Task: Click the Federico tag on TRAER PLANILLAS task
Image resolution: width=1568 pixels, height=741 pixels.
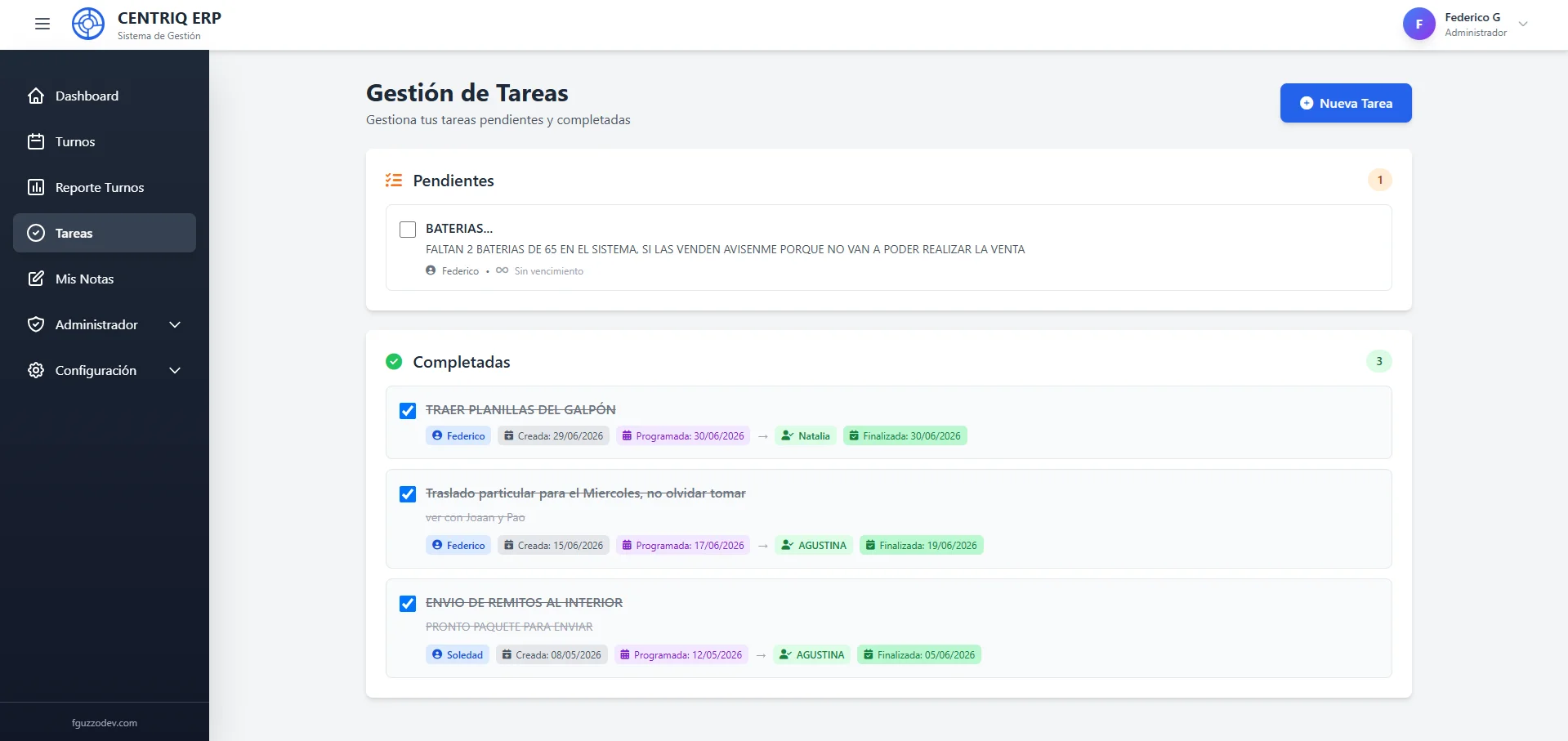Action: pos(458,435)
